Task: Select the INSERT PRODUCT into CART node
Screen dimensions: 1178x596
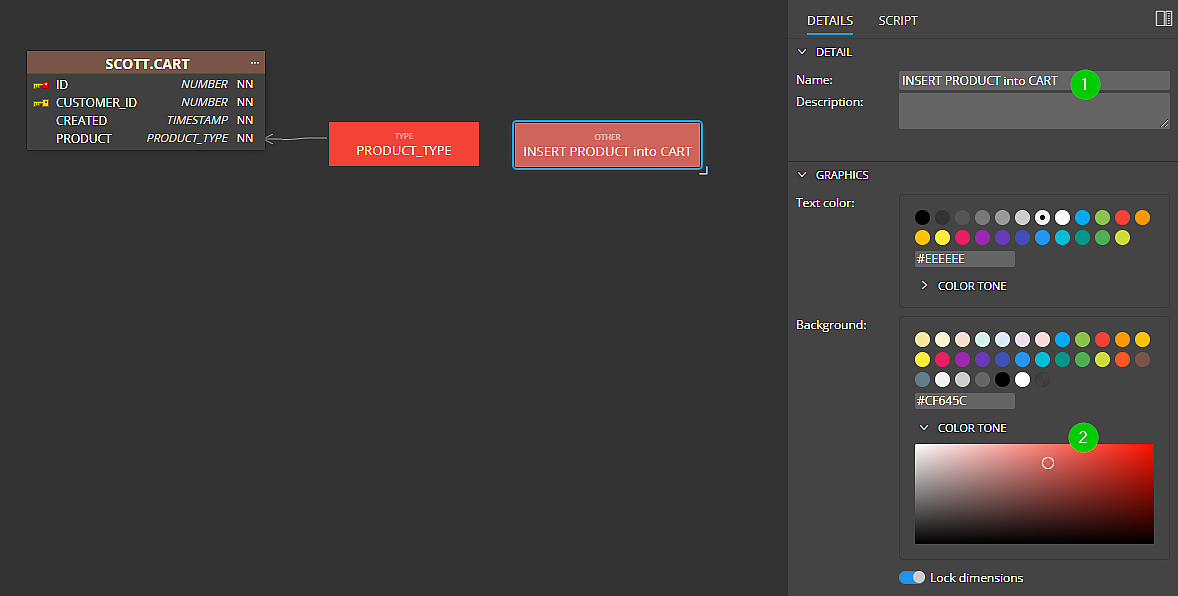Action: tap(607, 145)
